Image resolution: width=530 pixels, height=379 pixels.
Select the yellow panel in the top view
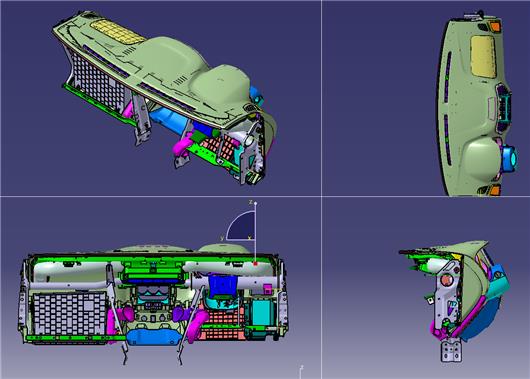483,56
